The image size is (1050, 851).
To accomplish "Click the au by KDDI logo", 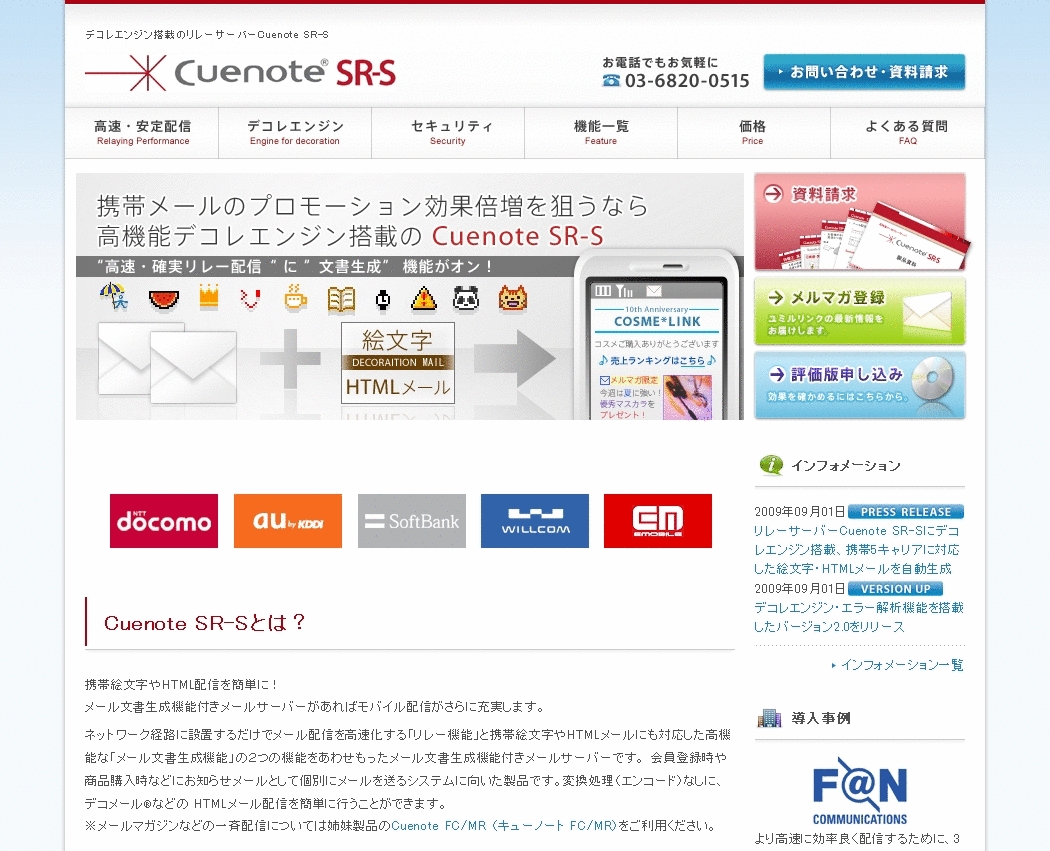I will click(288, 521).
